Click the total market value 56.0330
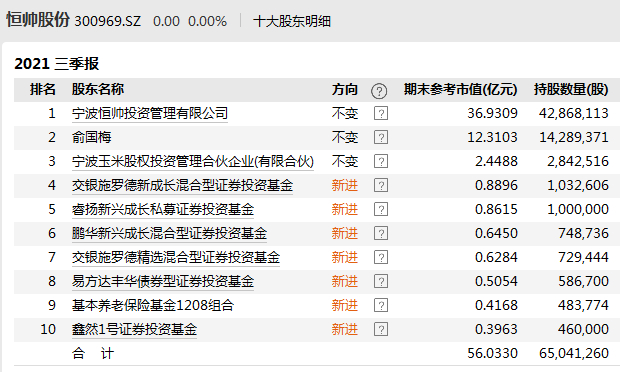This screenshot has height=372, width=620. [x=492, y=353]
